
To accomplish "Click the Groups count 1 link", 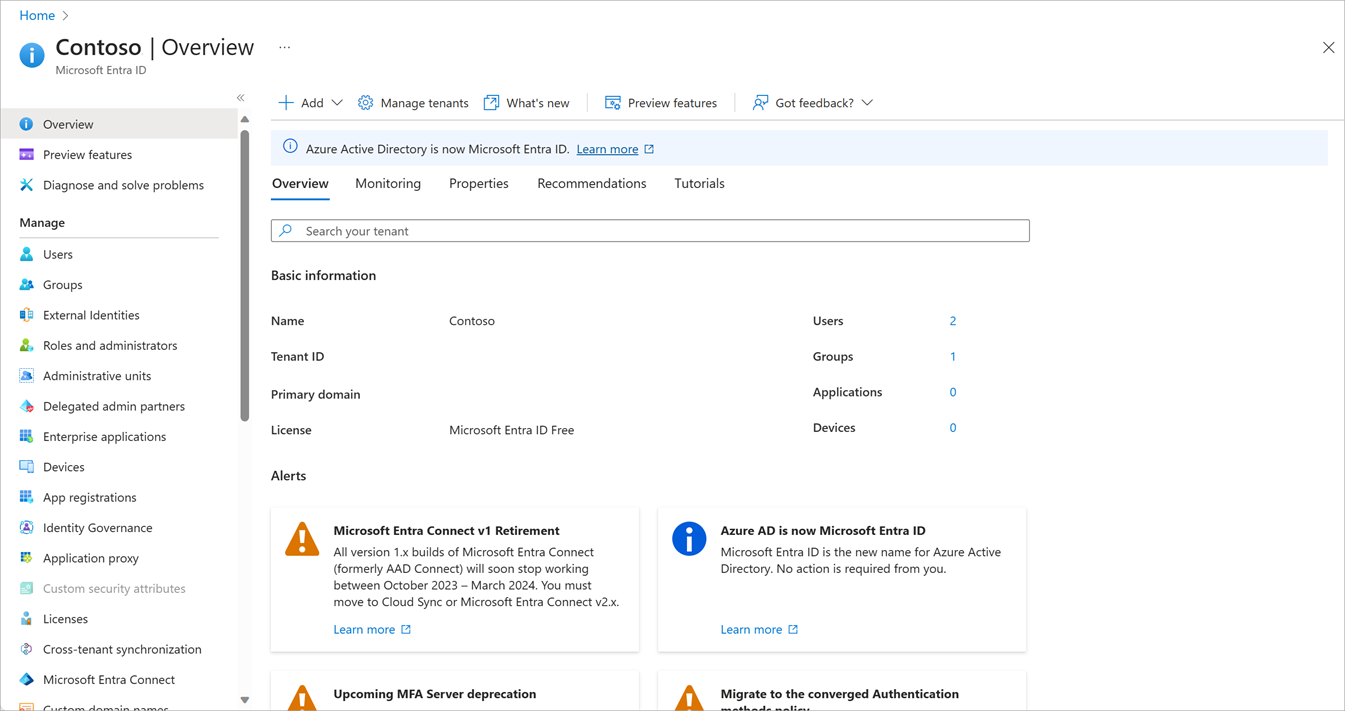I will [x=953, y=357].
